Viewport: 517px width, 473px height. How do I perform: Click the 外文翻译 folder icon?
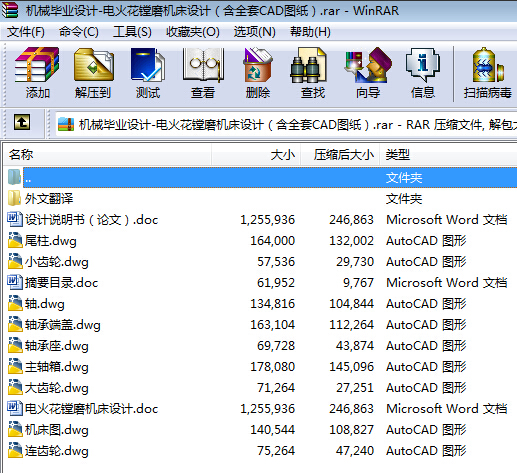tap(14, 198)
